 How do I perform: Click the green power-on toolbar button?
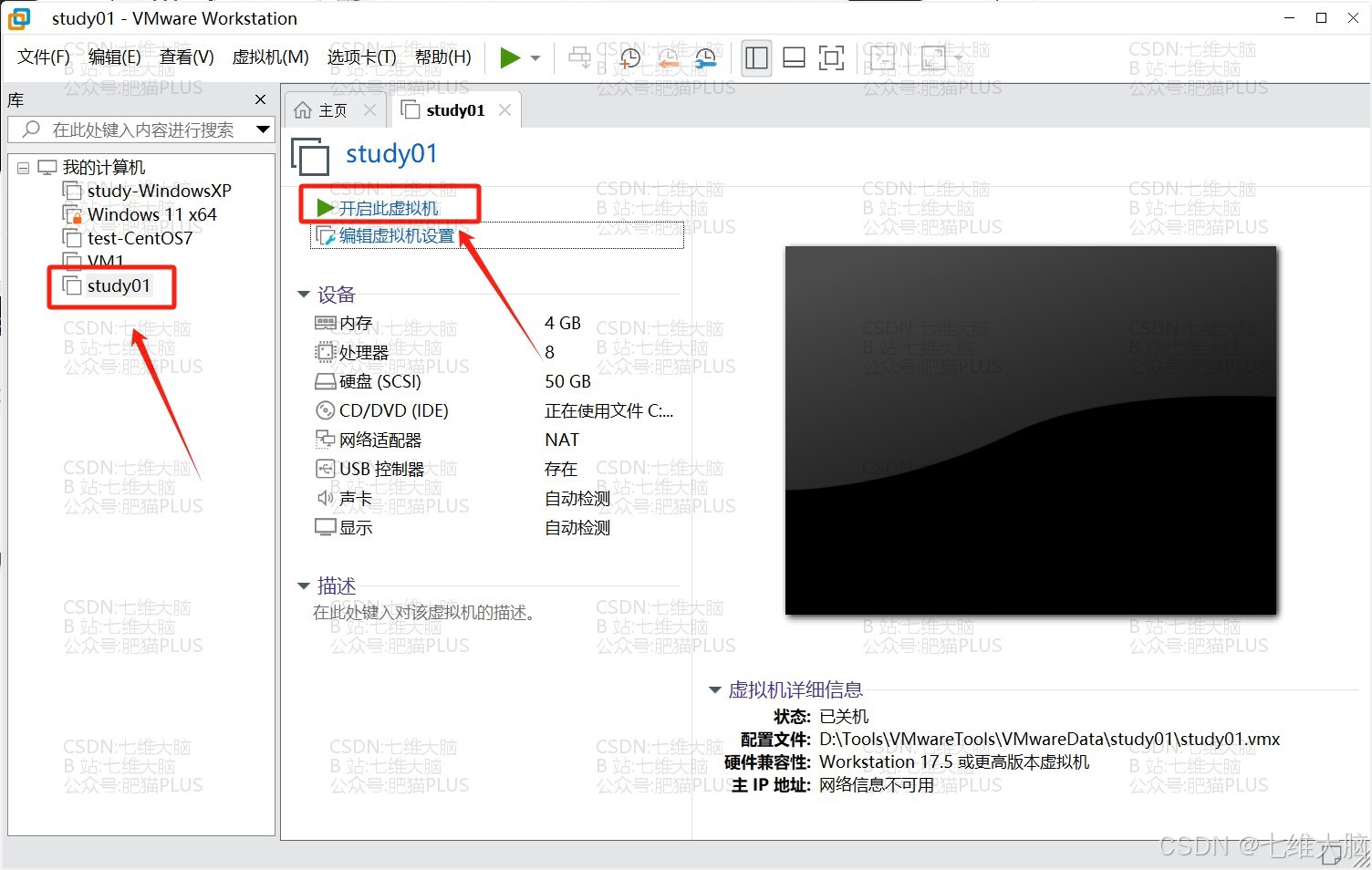tap(510, 58)
